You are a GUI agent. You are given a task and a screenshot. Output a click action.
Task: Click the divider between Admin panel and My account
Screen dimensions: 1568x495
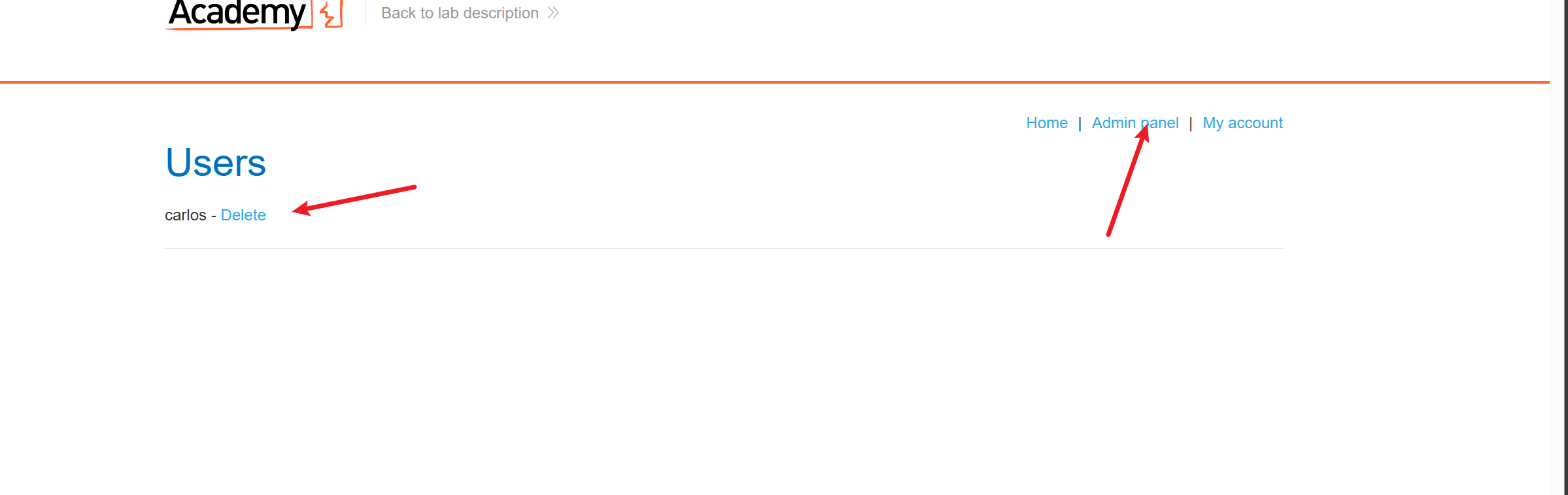[x=1191, y=123]
